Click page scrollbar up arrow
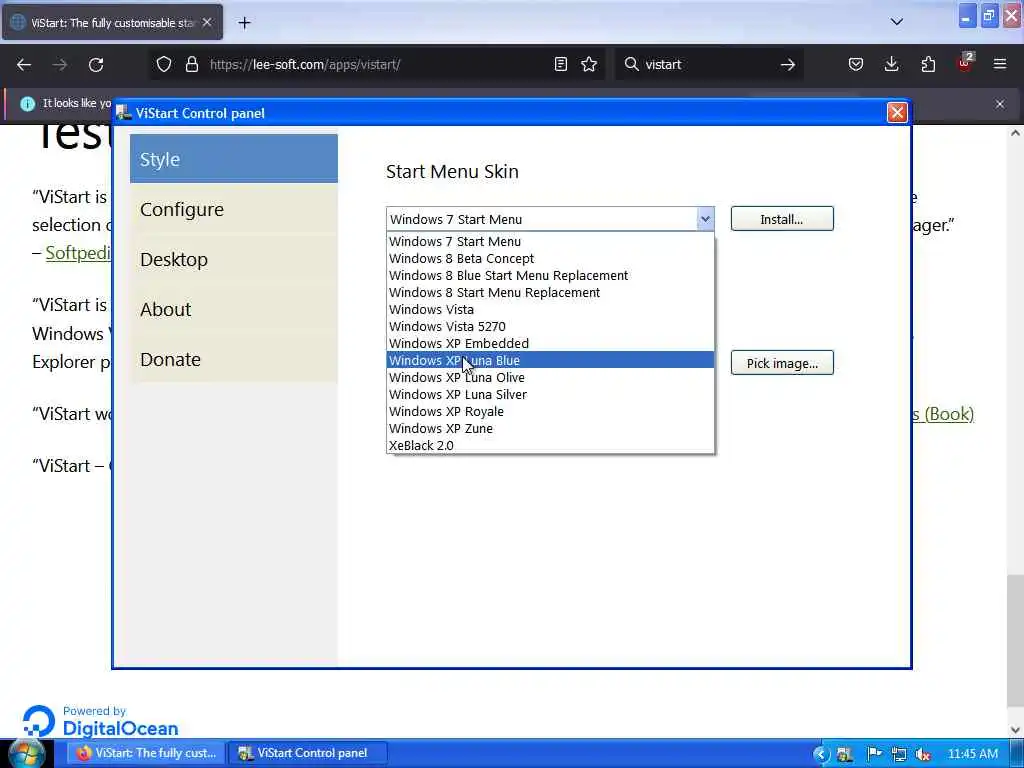The height and width of the screenshot is (768, 1024). pos(1015,133)
